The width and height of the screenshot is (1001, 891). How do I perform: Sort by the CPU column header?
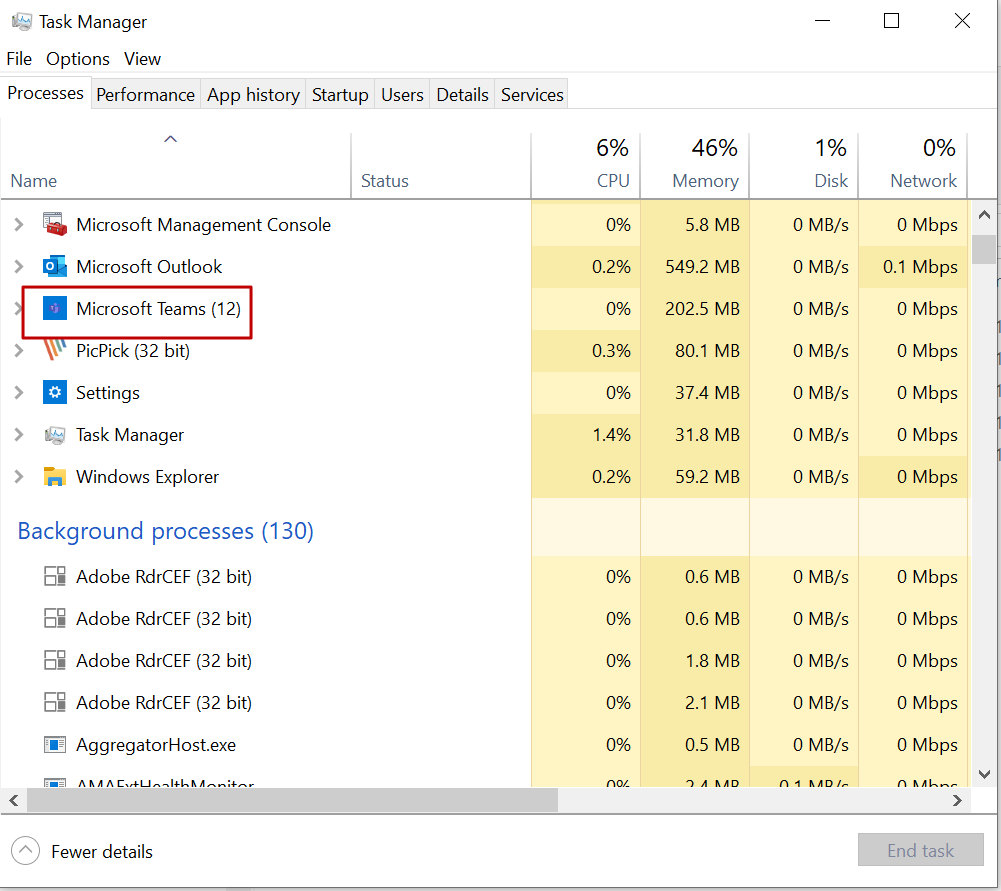click(x=585, y=165)
